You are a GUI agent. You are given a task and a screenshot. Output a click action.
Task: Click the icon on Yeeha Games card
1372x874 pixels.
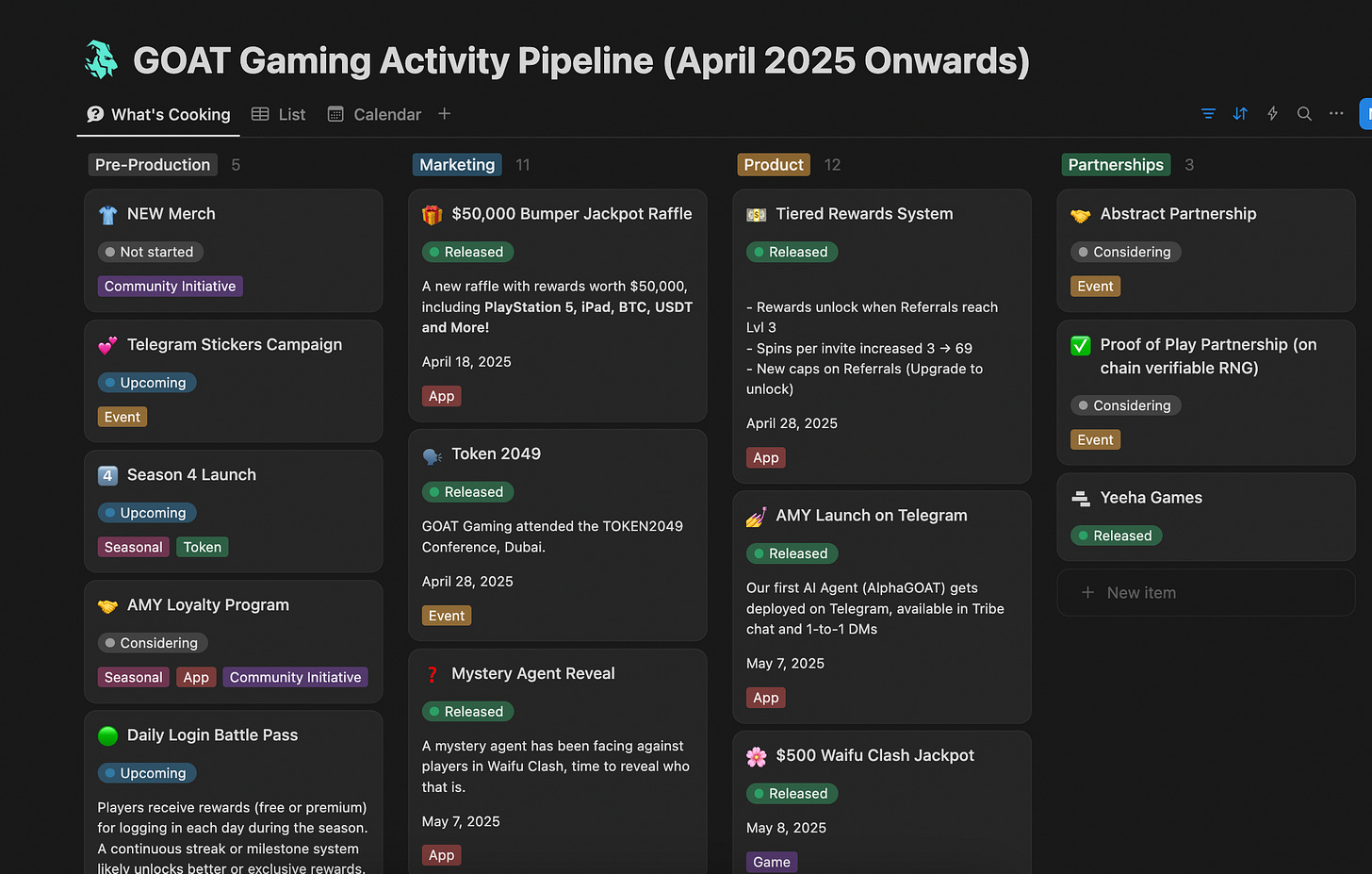point(1081,499)
